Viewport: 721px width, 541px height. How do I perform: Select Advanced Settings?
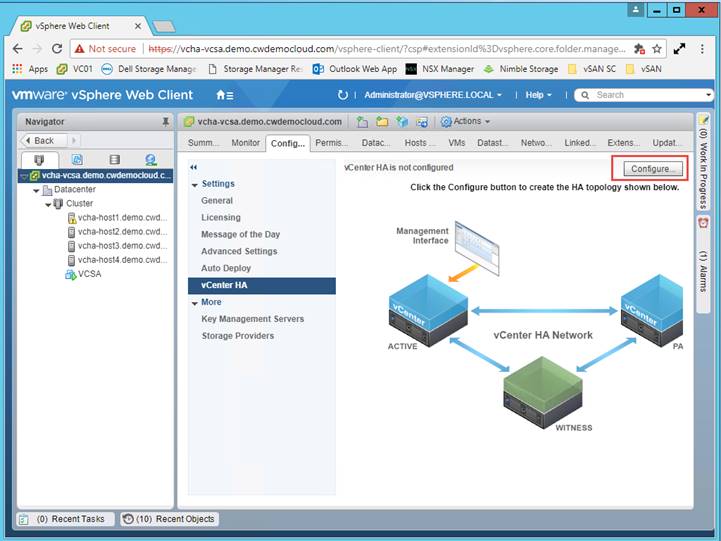(x=239, y=251)
